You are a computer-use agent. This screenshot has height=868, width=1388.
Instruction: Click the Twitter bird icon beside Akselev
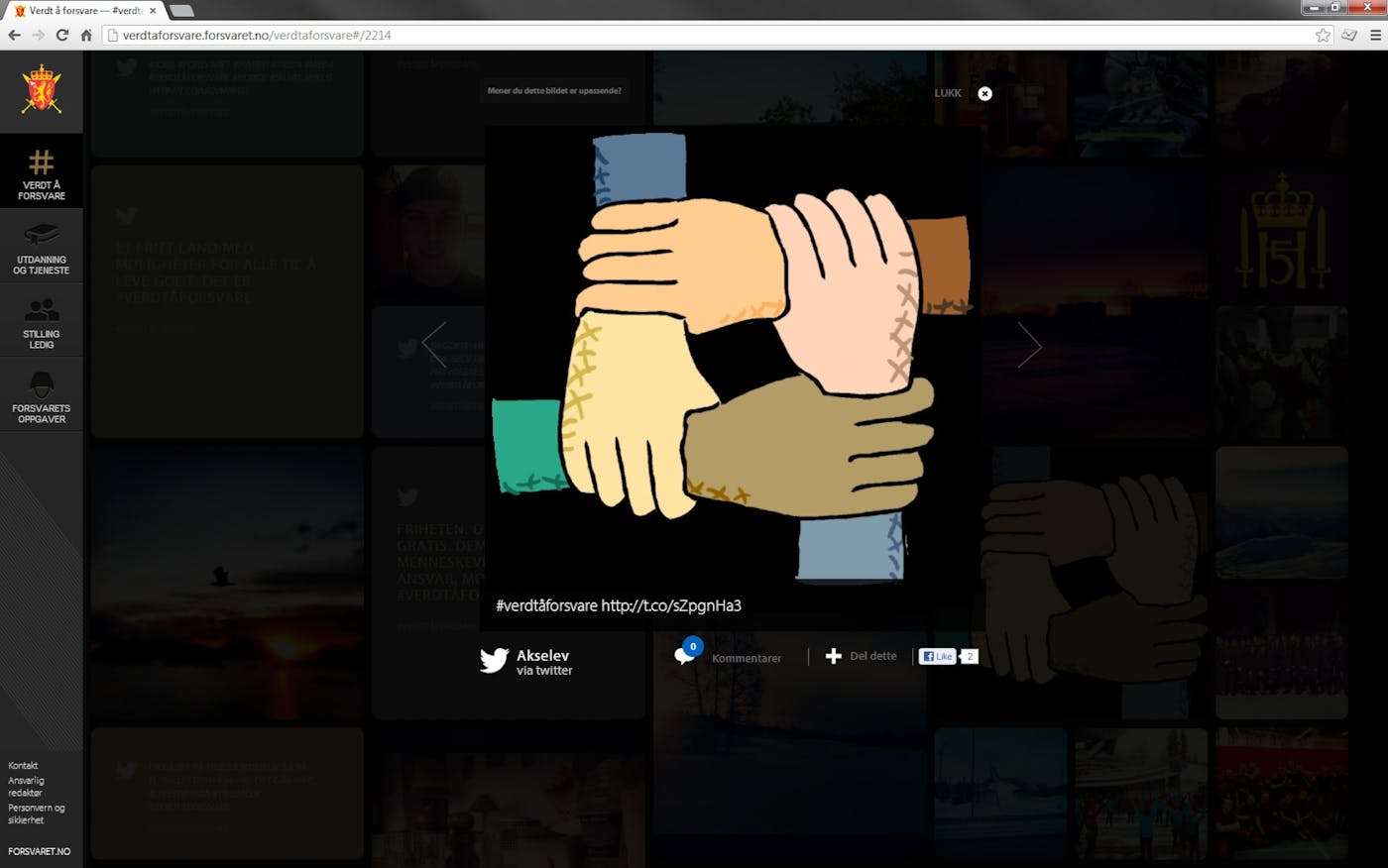[x=494, y=660]
